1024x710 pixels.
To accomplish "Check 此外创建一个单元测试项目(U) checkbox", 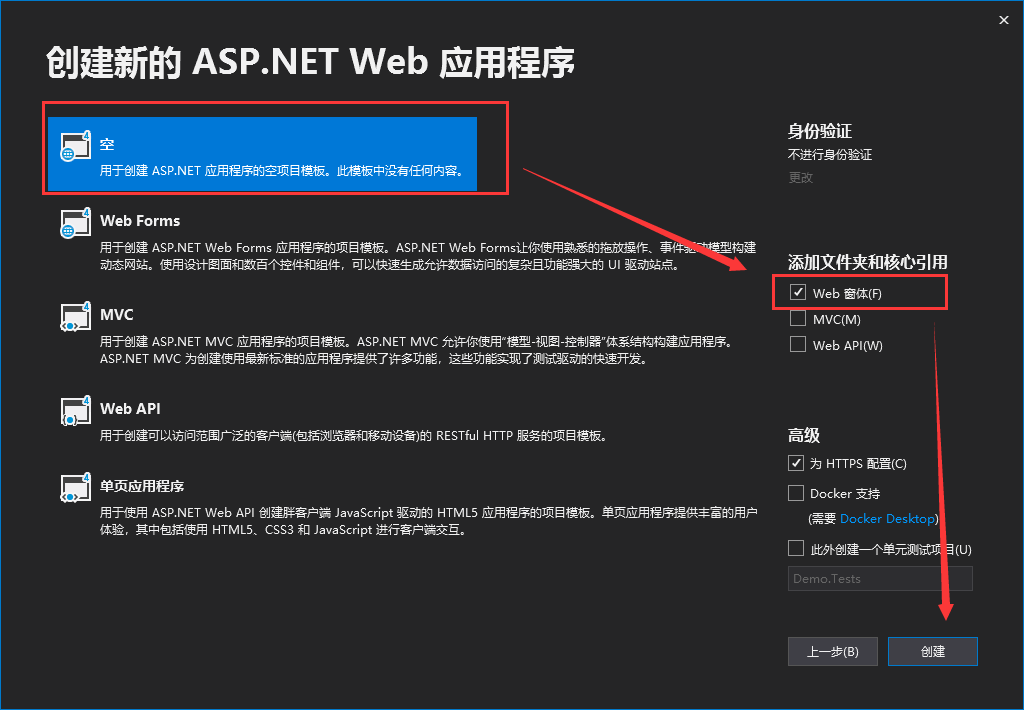I will (x=795, y=549).
